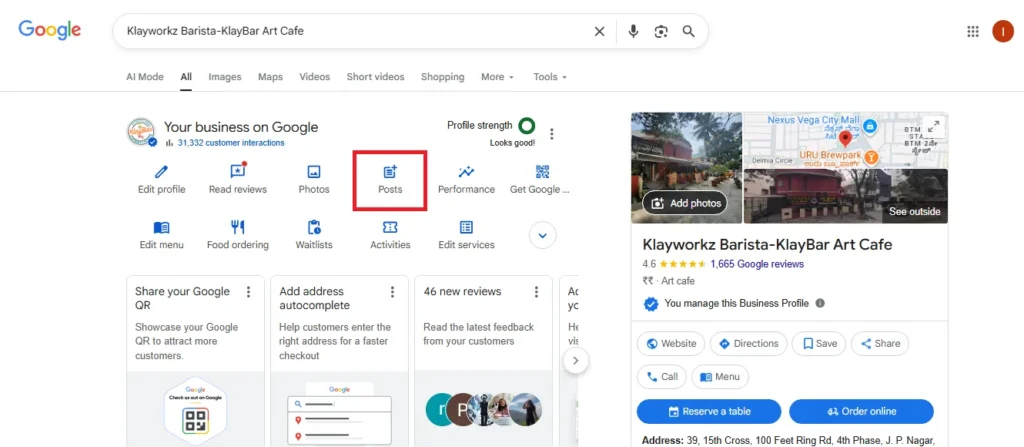Open options for 46 new reviews card

[537, 292]
